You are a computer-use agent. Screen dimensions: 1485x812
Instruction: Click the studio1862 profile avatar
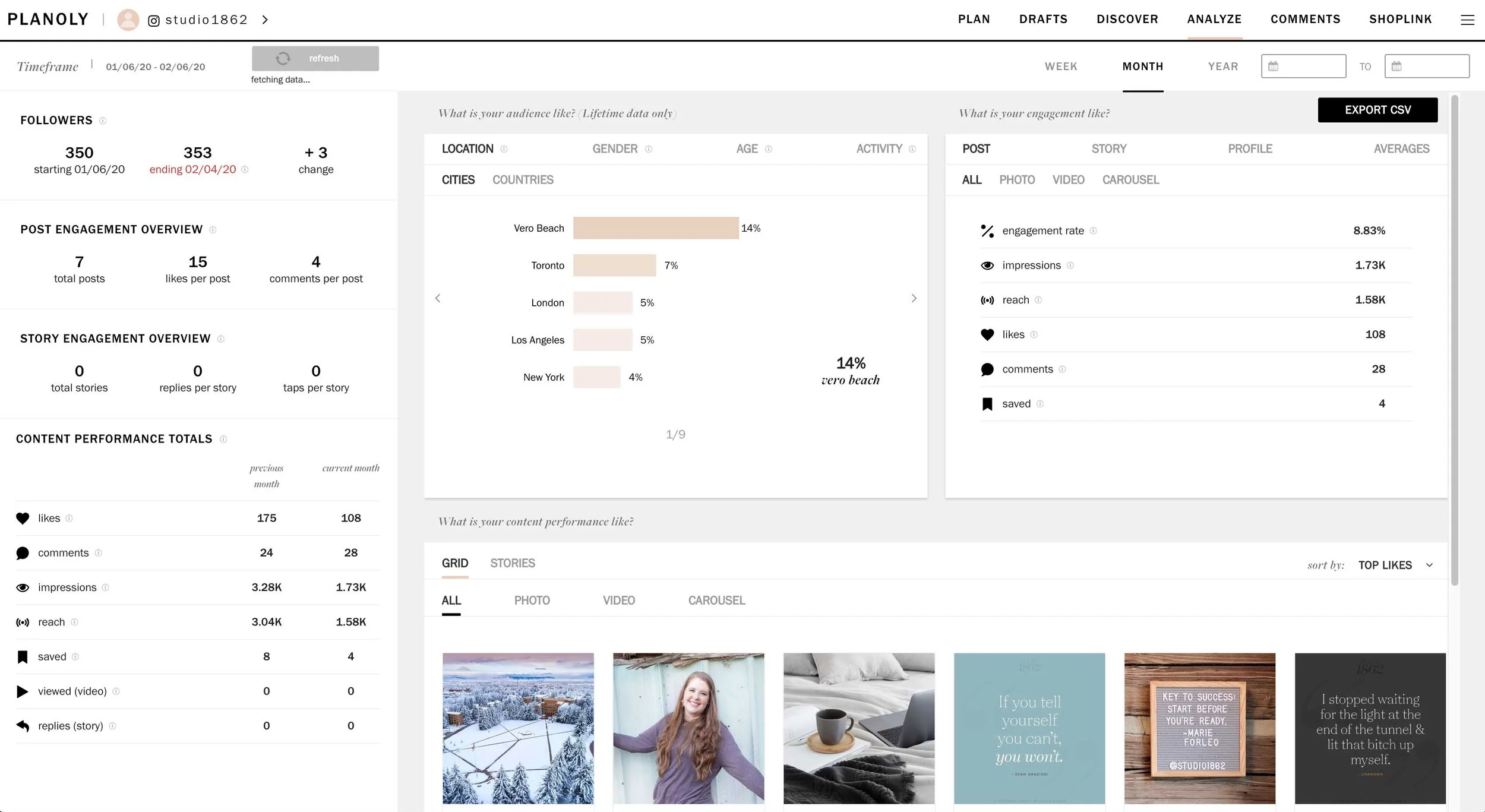click(x=128, y=20)
